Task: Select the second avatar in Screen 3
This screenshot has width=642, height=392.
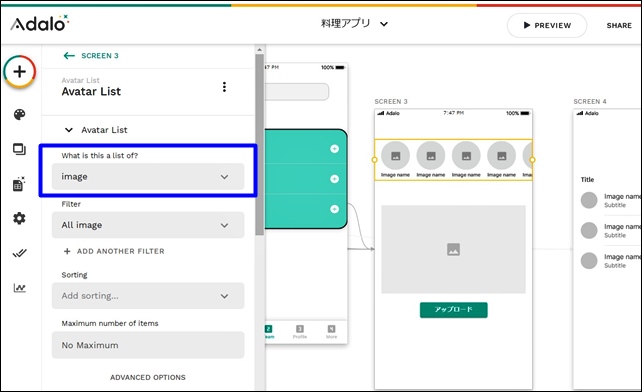Action: coord(431,156)
